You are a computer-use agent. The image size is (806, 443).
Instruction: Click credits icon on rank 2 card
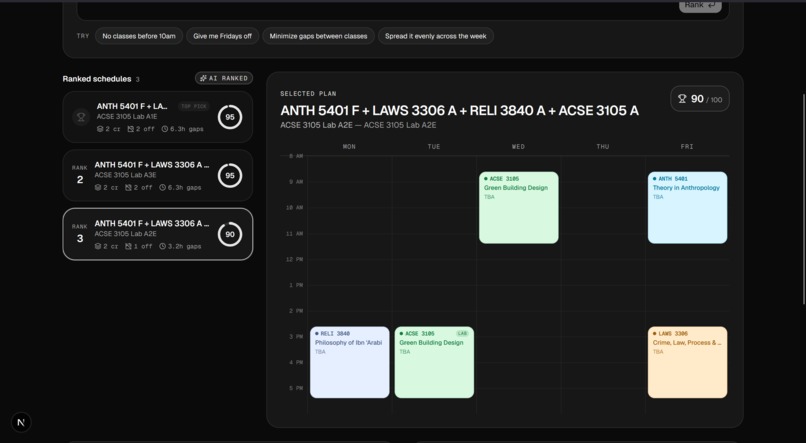tap(98, 188)
